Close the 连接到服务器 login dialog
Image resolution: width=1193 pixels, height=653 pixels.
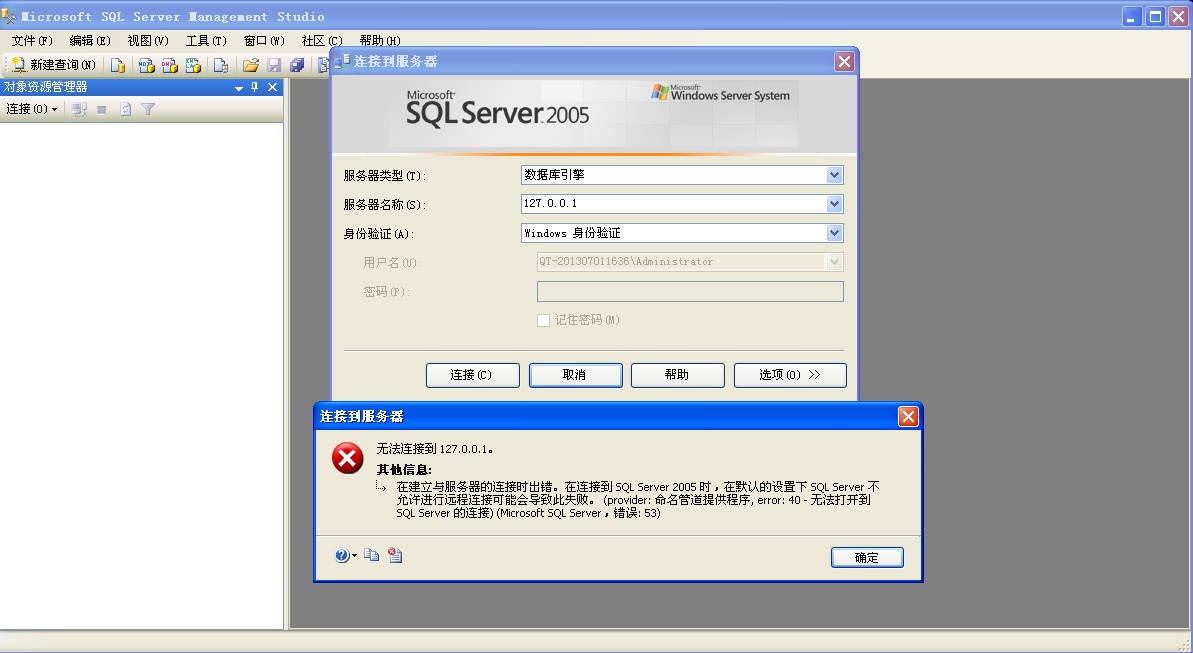[844, 62]
